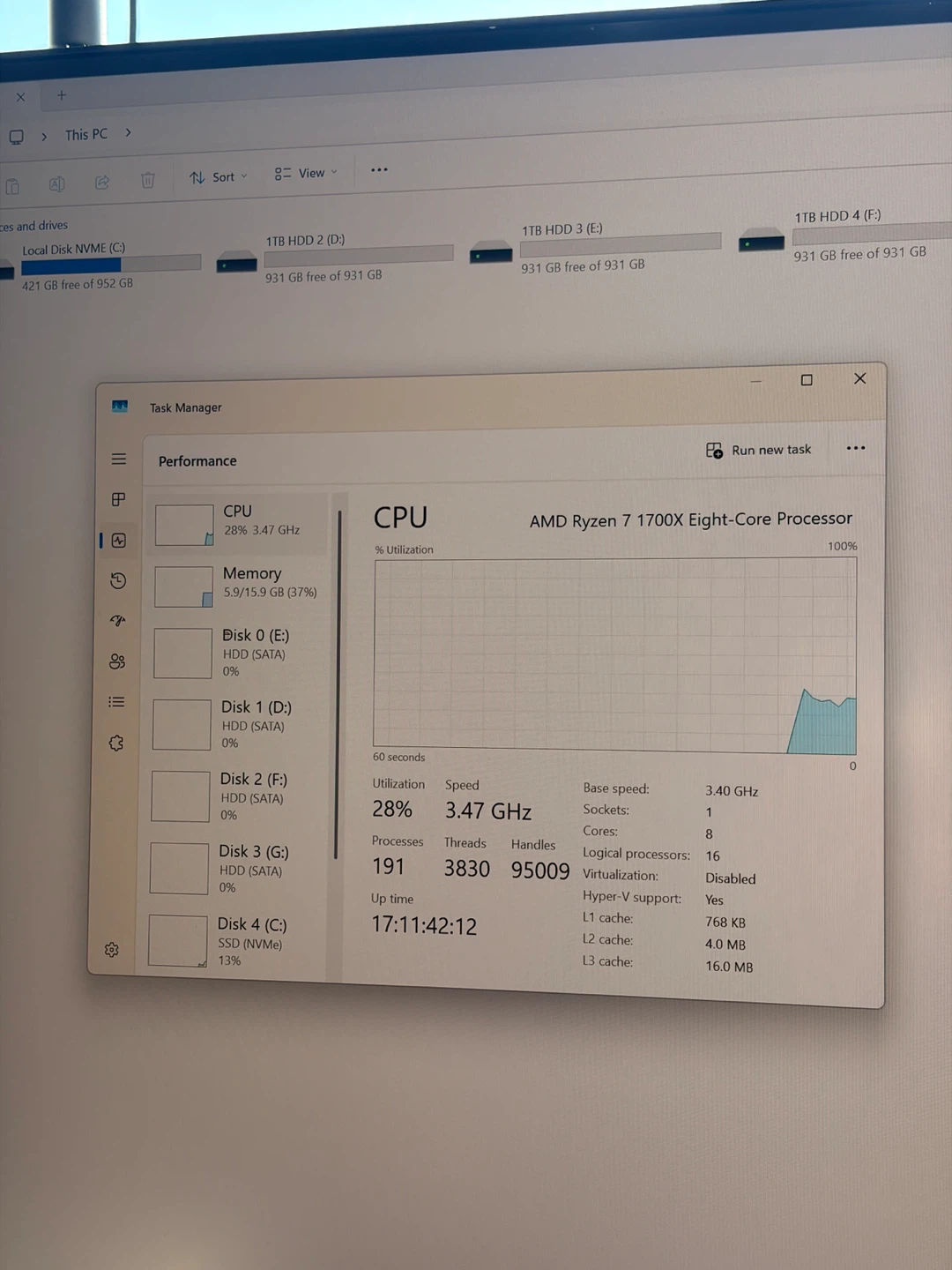The image size is (952, 1270).
Task: Open Task Manager Settings gear icon
Action: coord(112,950)
